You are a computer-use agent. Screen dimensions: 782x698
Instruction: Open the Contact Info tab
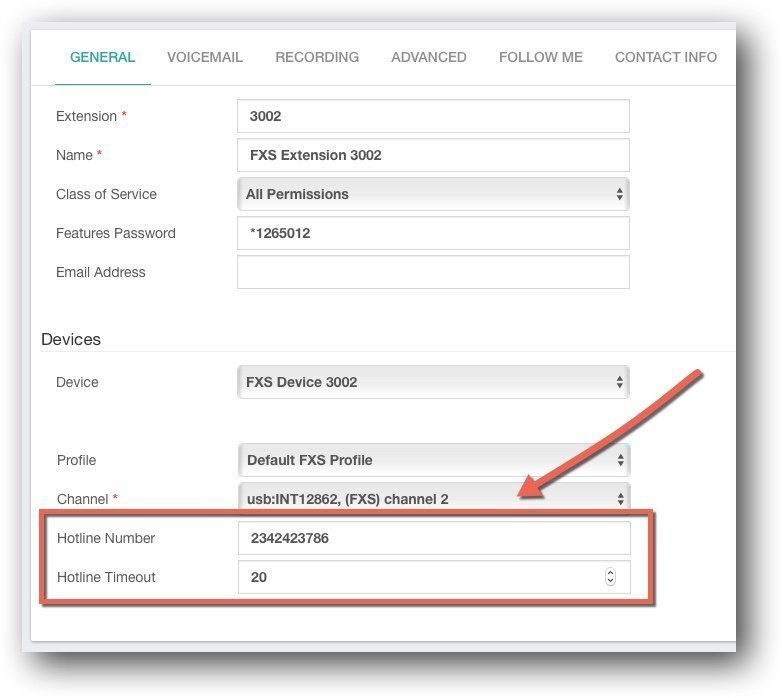pyautogui.click(x=666, y=57)
